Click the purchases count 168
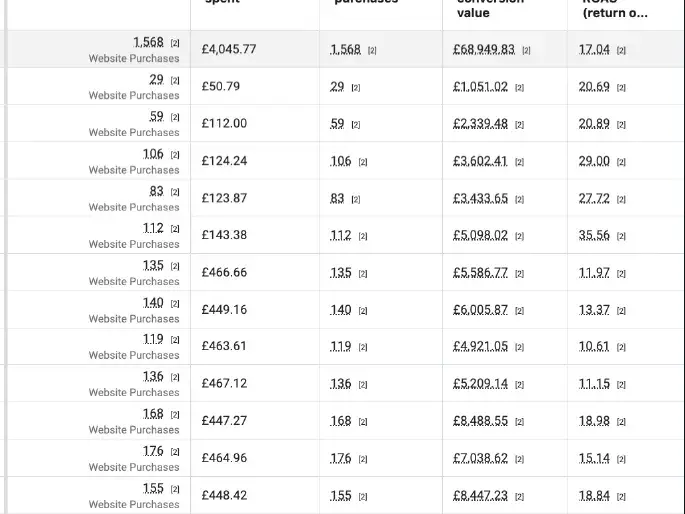 point(341,421)
